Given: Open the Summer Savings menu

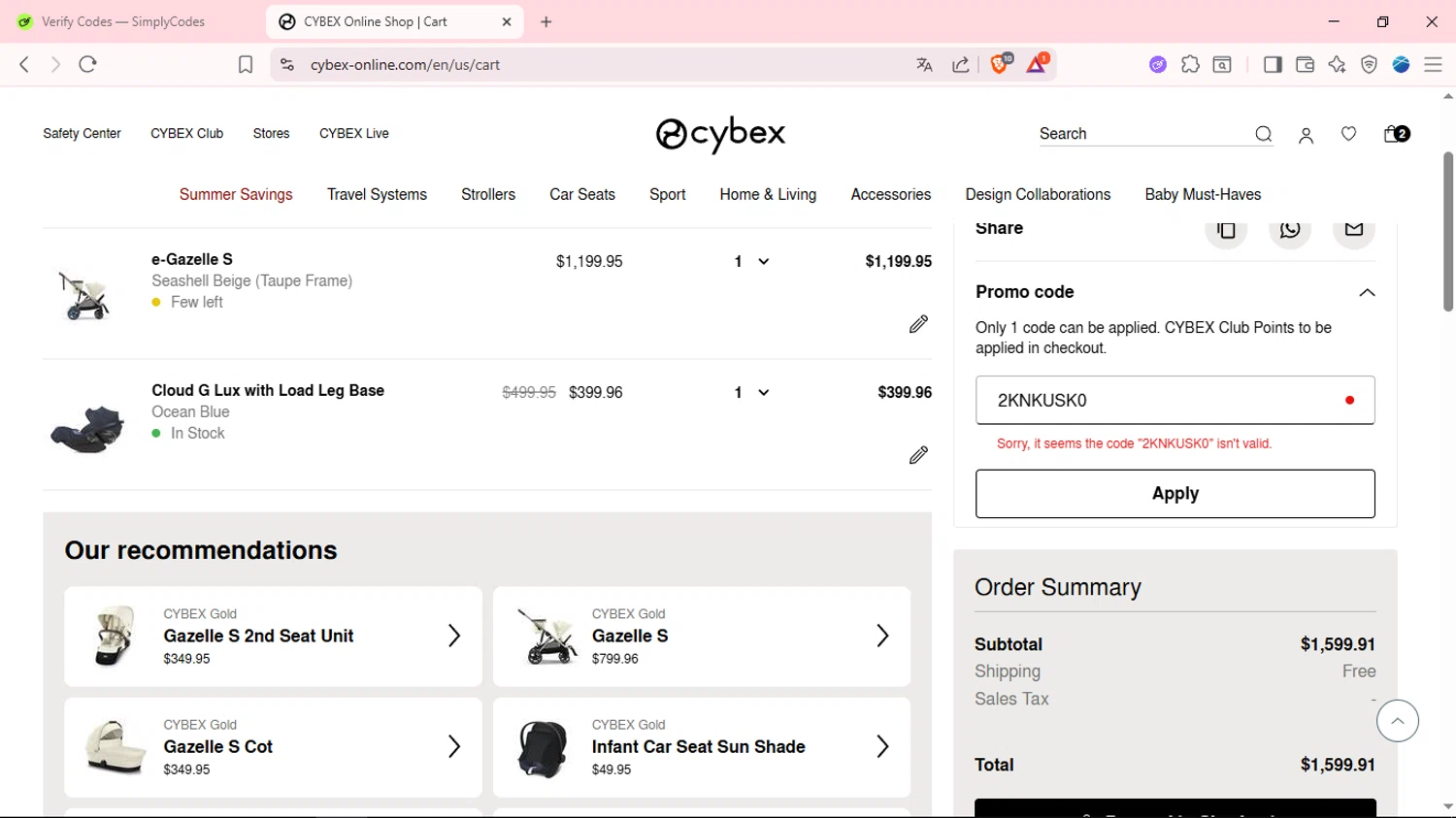Looking at the screenshot, I should coord(236,194).
